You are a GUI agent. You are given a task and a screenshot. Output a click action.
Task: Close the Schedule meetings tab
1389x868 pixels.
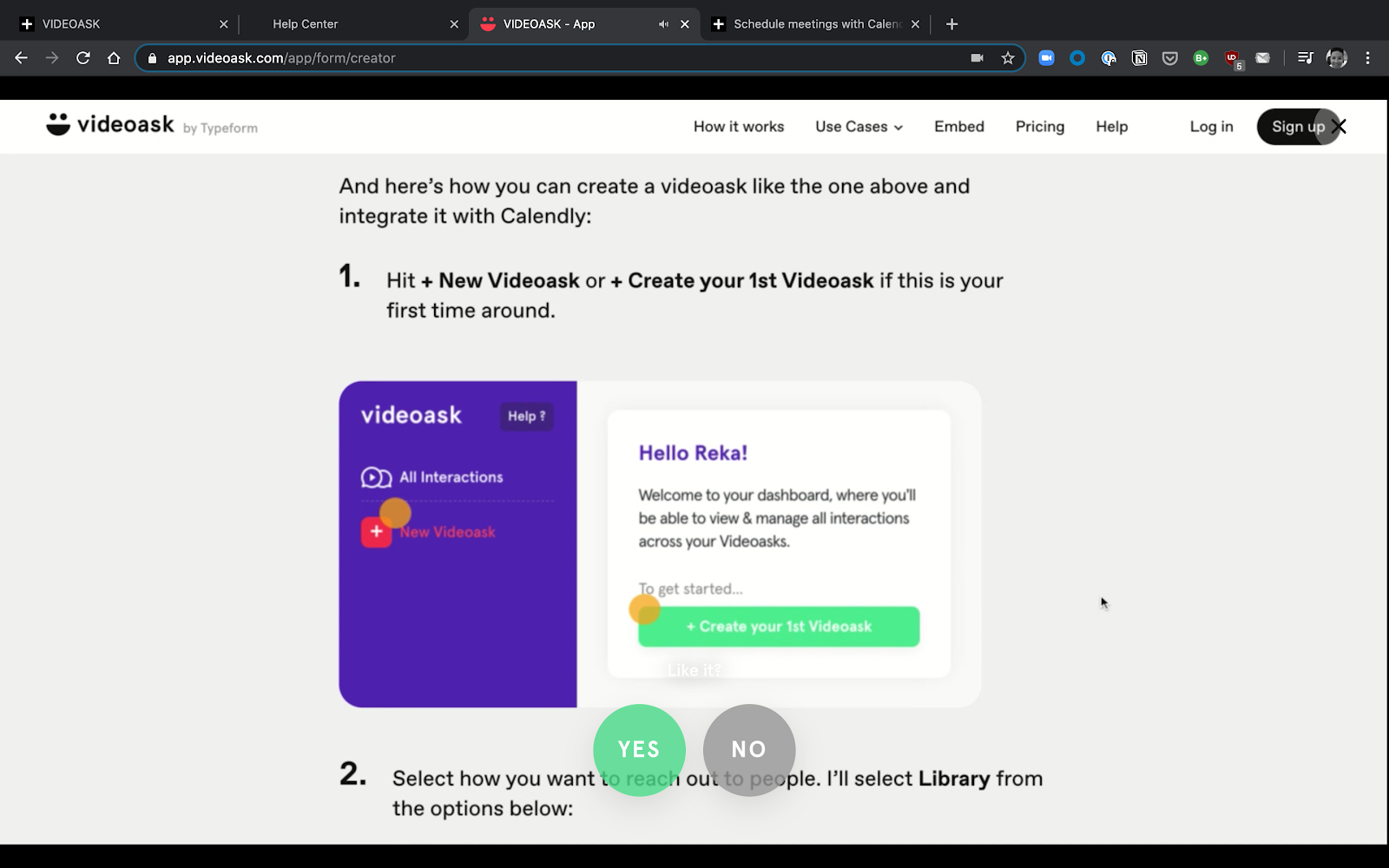tap(915, 24)
